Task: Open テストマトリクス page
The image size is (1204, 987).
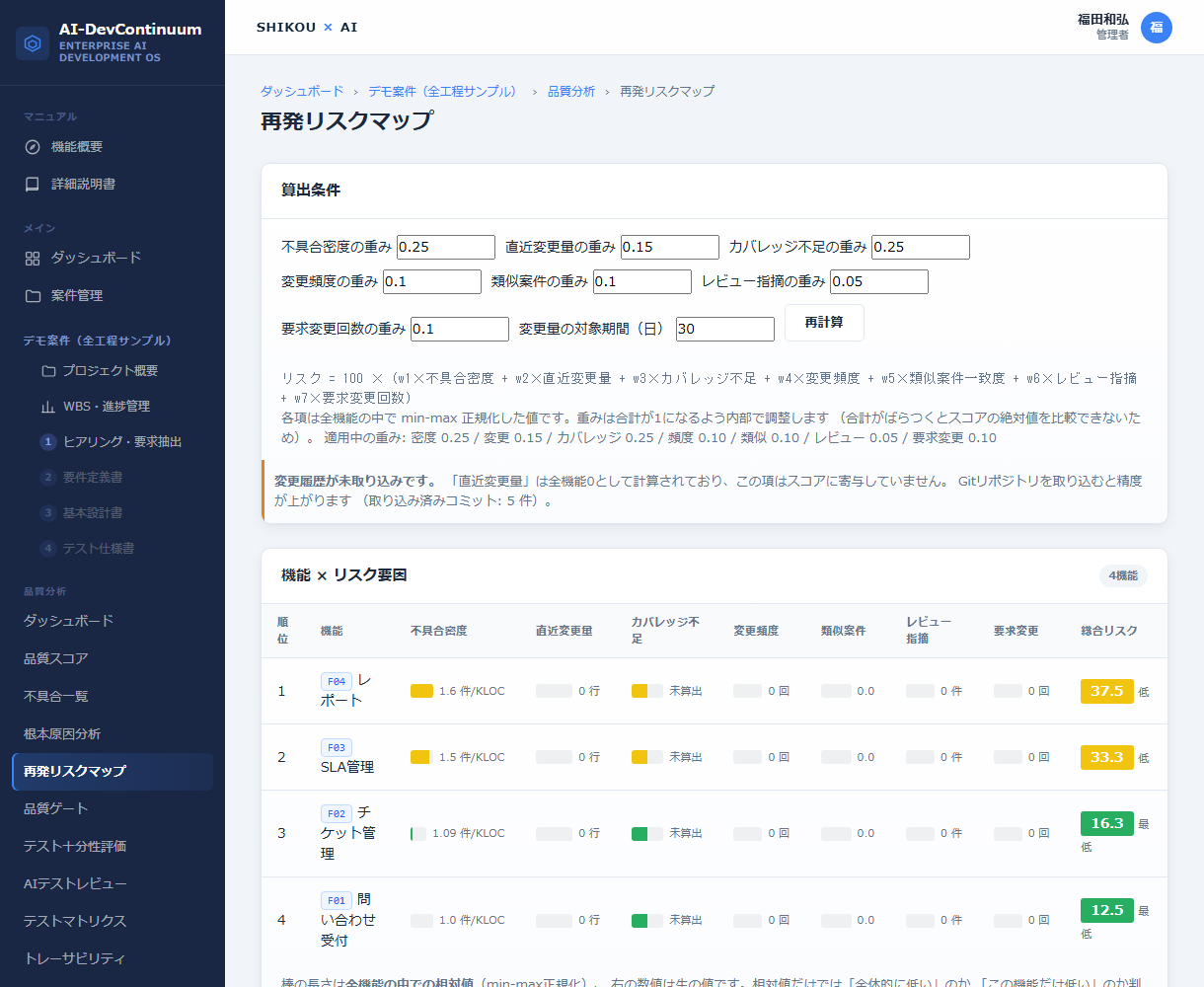Action: 113,922
